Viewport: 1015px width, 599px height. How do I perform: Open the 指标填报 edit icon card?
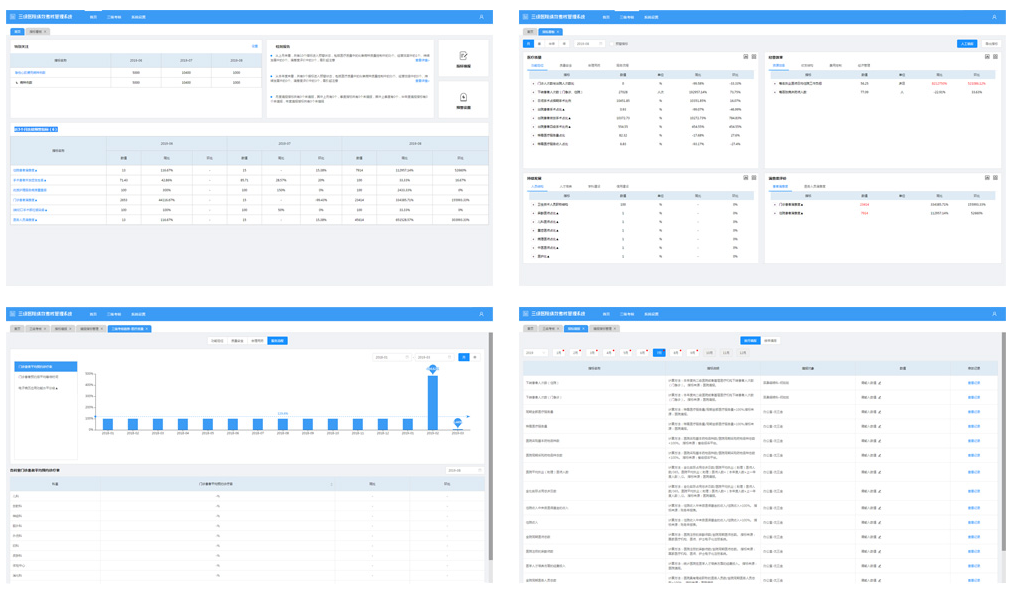point(463,58)
